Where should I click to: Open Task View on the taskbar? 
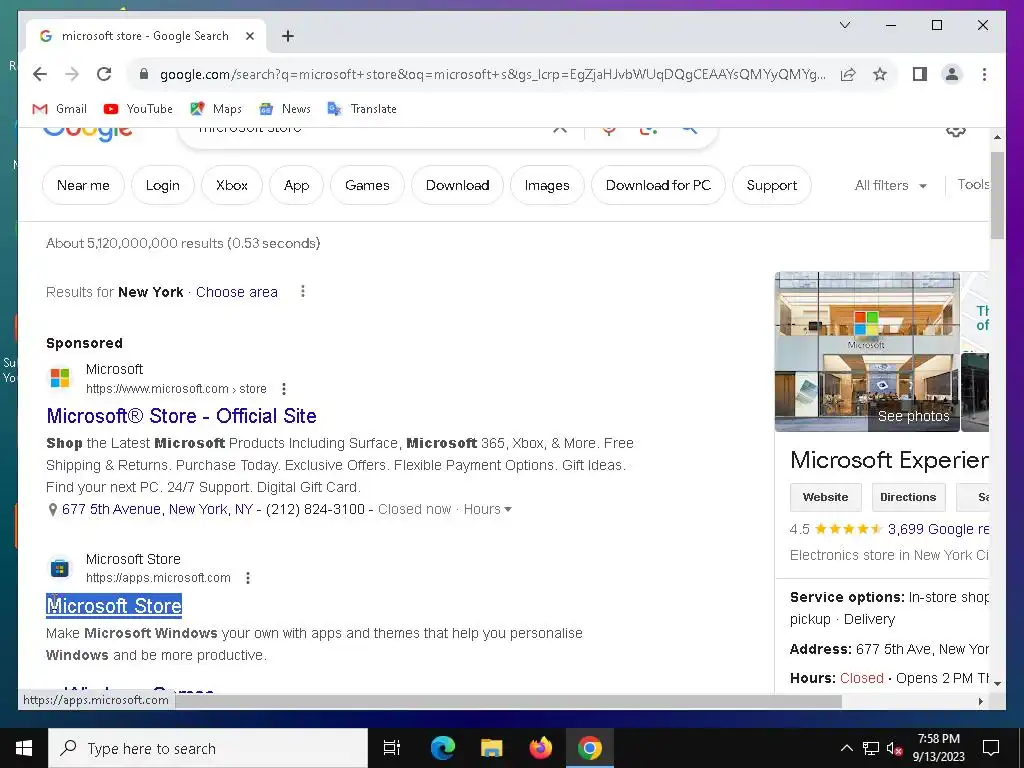(x=392, y=748)
